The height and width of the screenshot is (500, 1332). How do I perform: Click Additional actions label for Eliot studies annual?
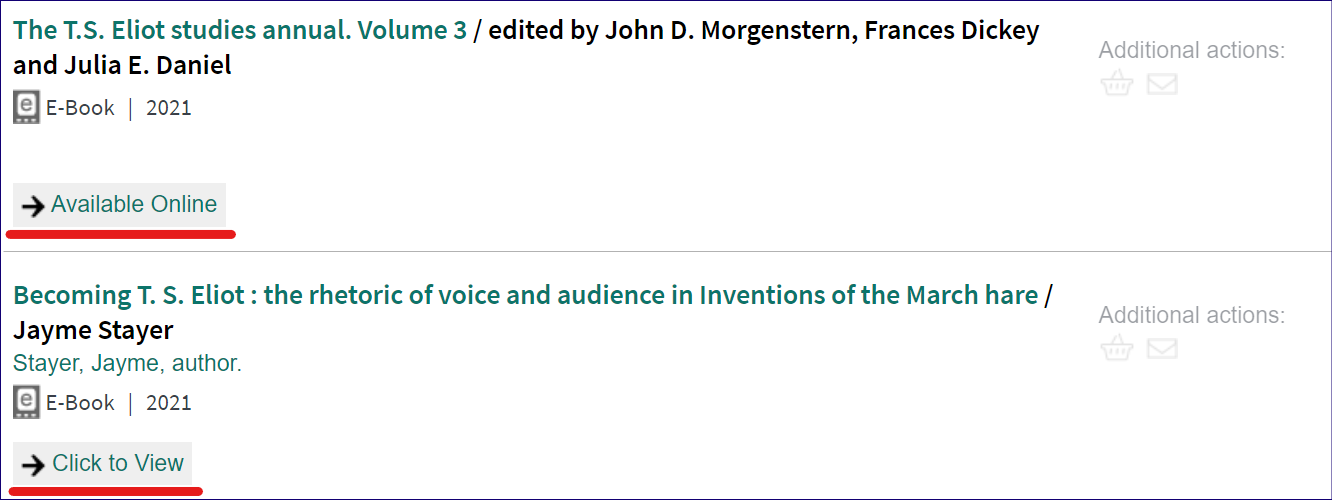click(x=1192, y=50)
